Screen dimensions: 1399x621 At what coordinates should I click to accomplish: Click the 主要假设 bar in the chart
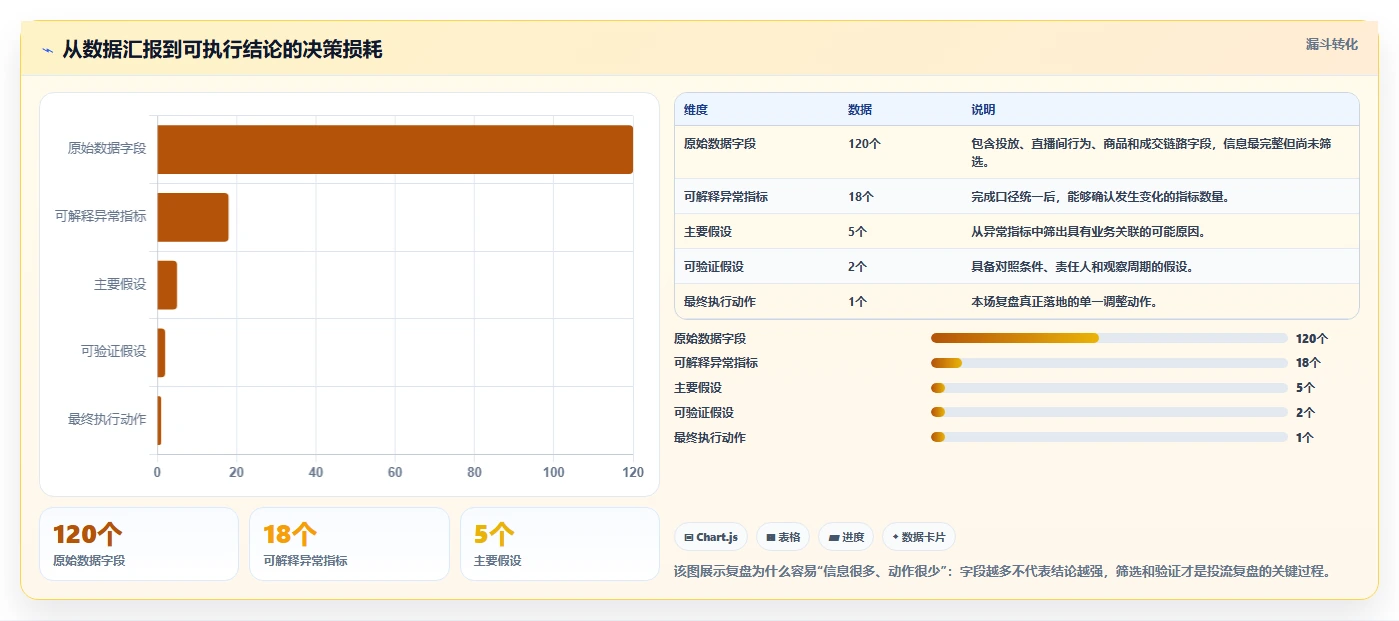pyautogui.click(x=167, y=285)
